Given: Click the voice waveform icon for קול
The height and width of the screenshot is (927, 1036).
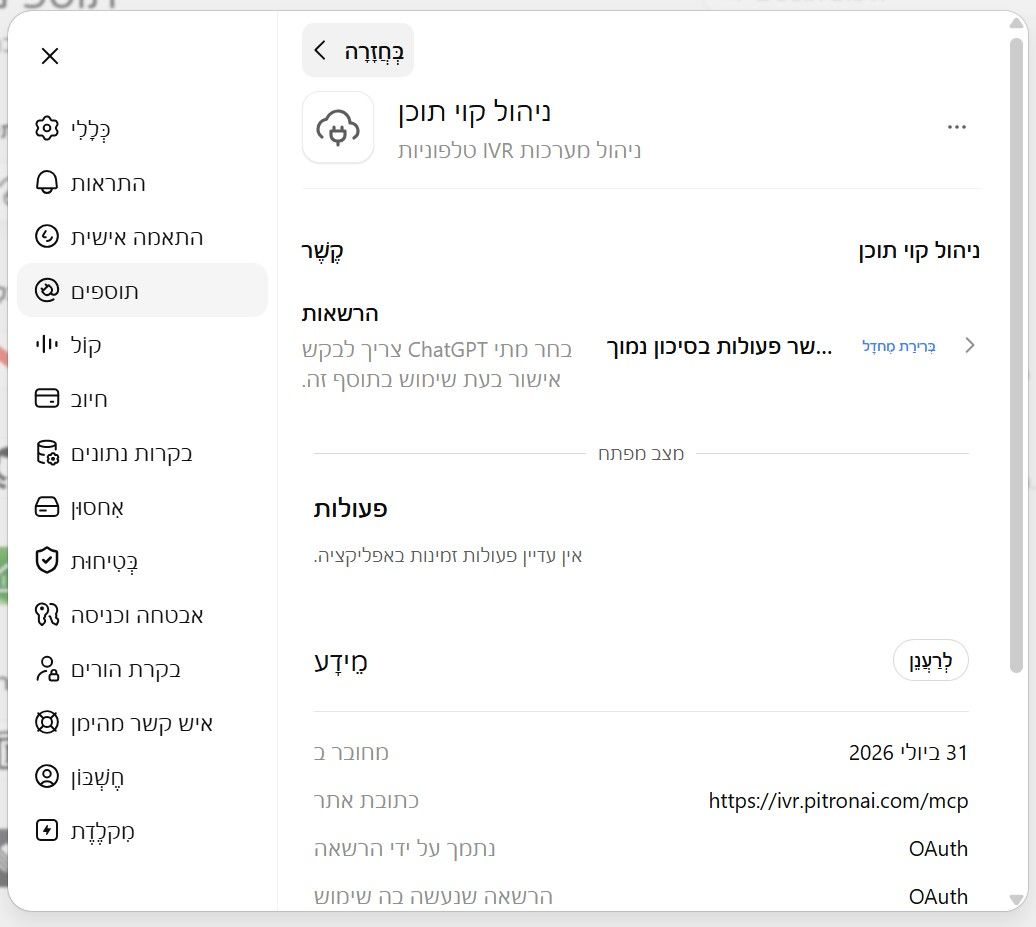Looking at the screenshot, I should (47, 344).
